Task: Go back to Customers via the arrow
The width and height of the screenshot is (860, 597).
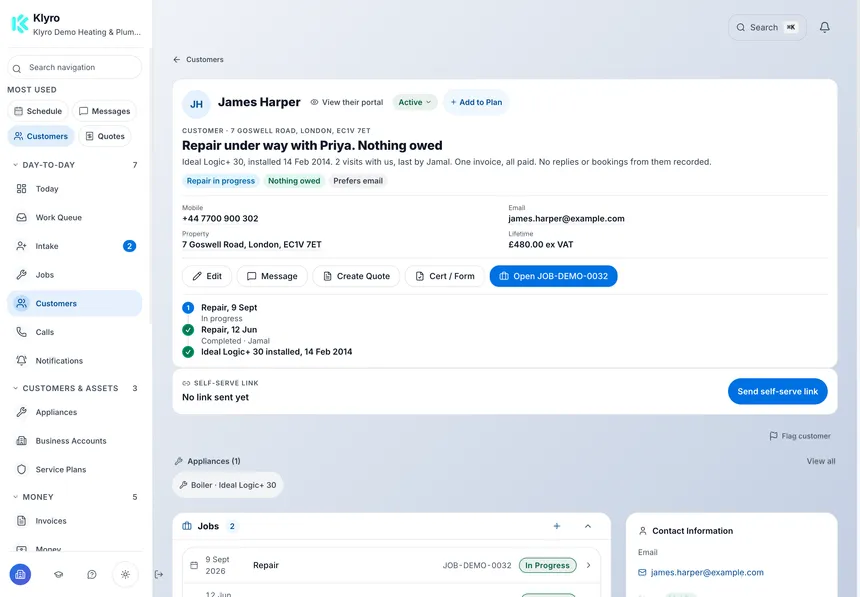Action: click(x=177, y=59)
